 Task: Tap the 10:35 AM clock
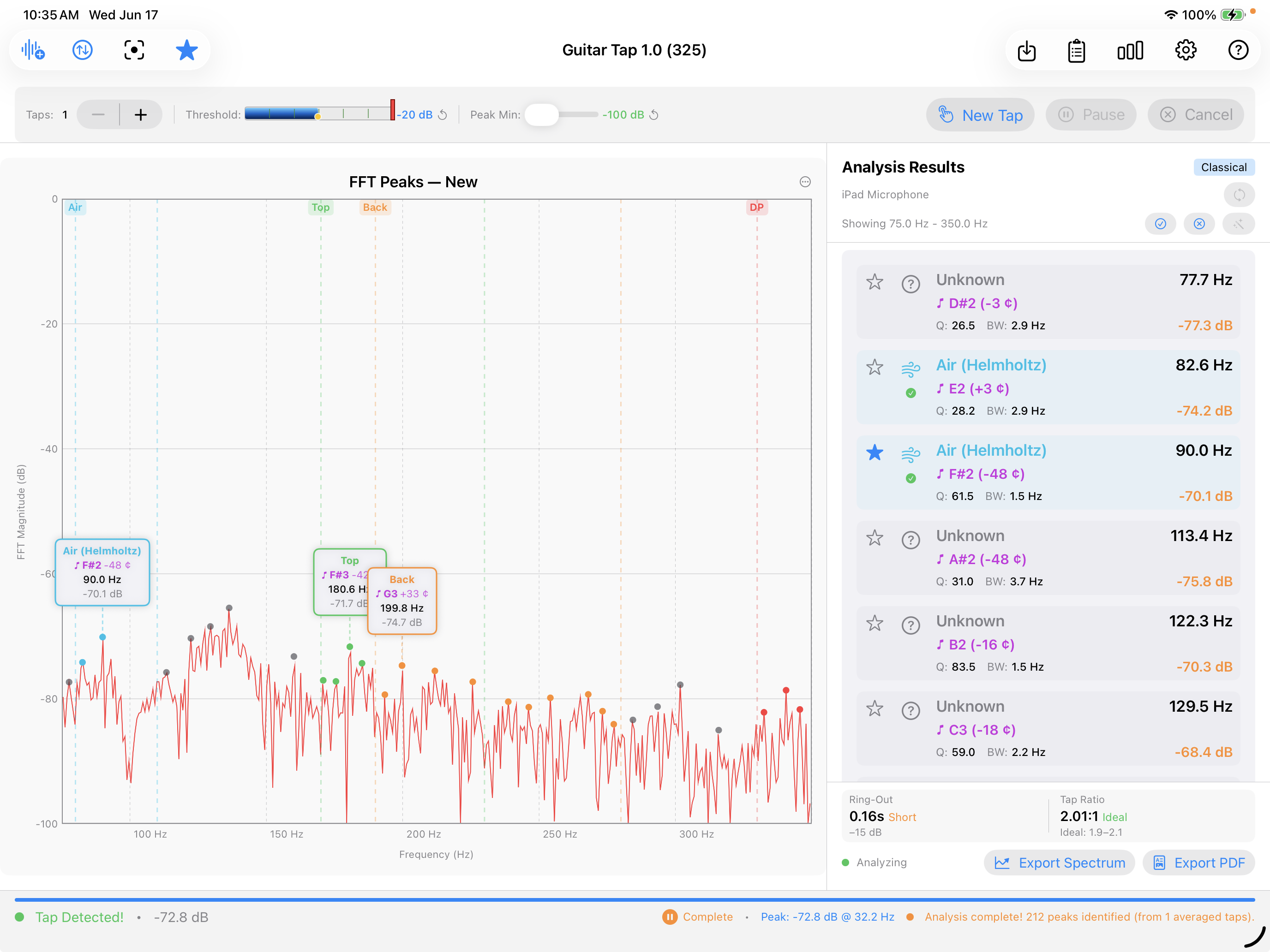pos(50,15)
